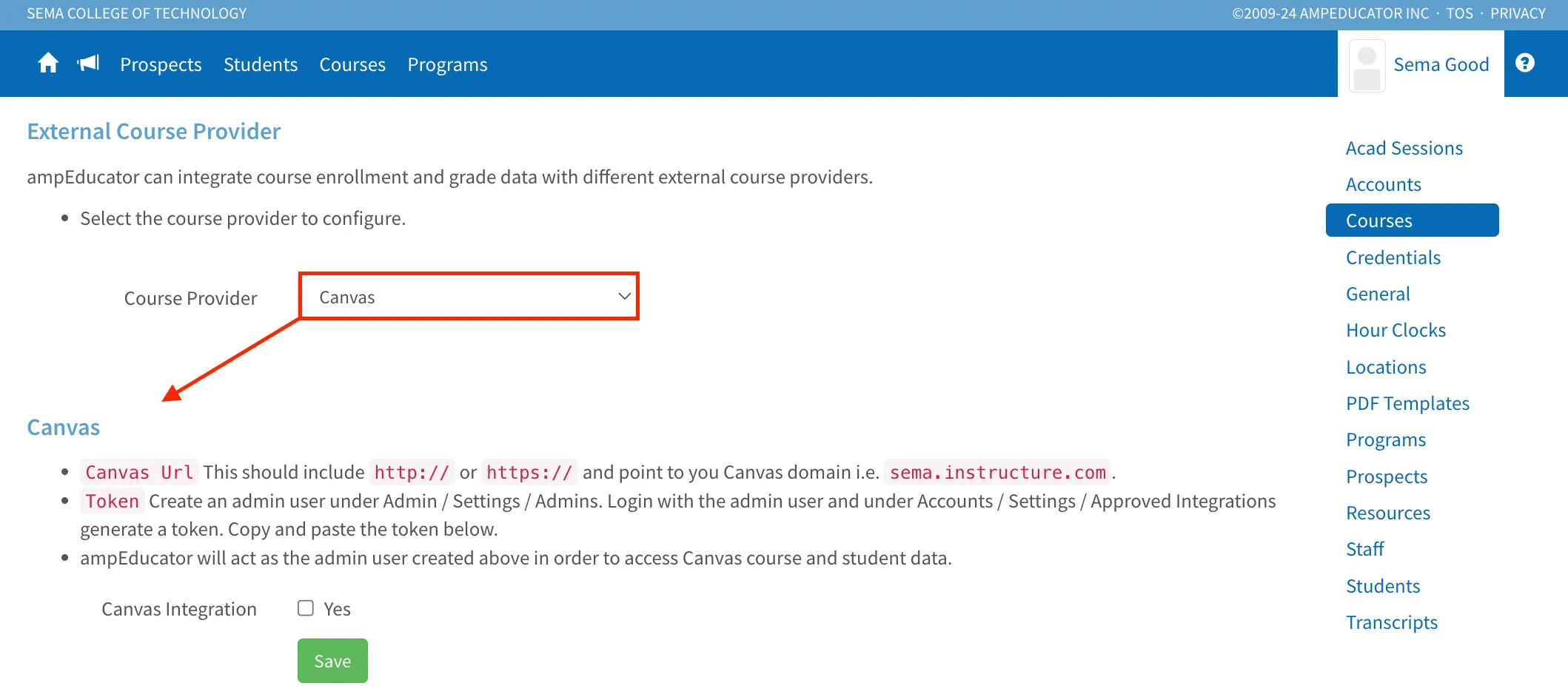Open the help question mark icon
Viewport: 1568px width, 694px height.
click(x=1524, y=63)
